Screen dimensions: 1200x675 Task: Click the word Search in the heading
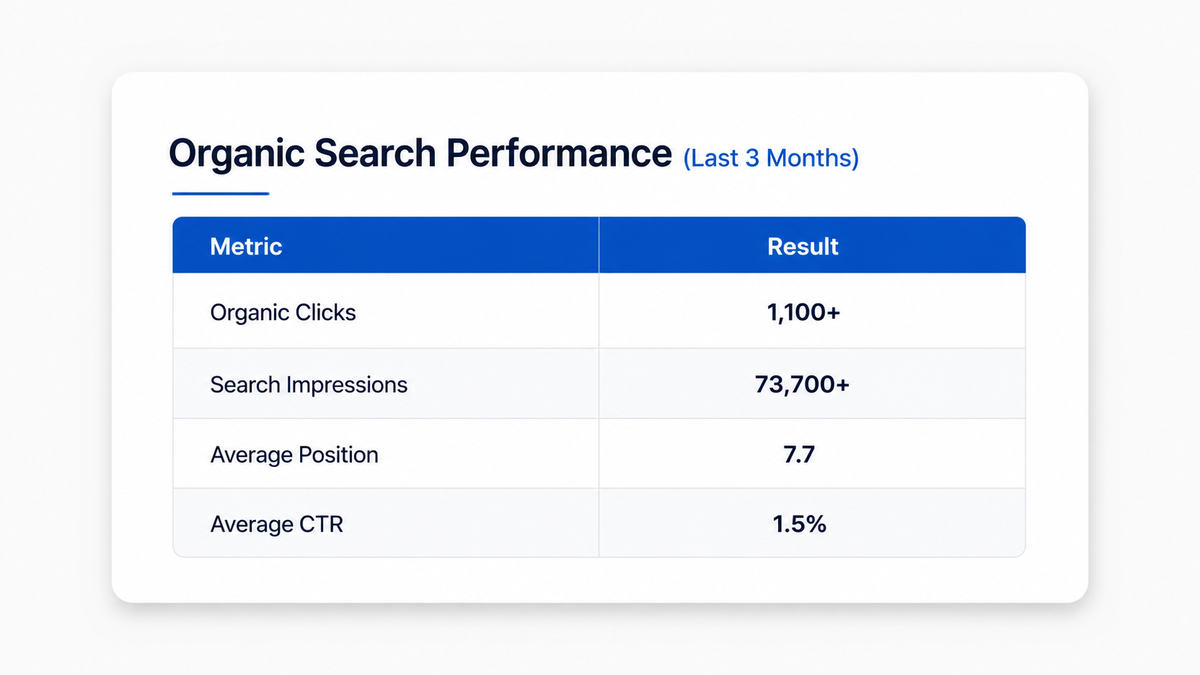(374, 153)
